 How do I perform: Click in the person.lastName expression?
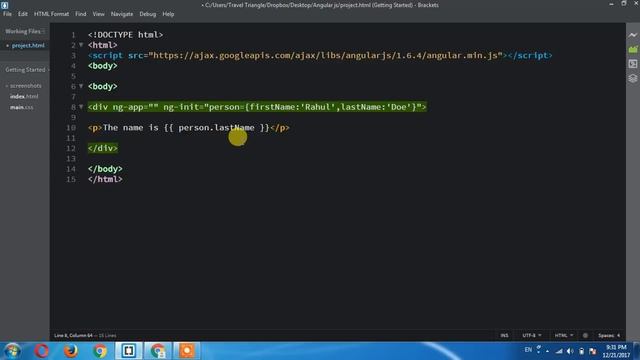click(x=216, y=128)
